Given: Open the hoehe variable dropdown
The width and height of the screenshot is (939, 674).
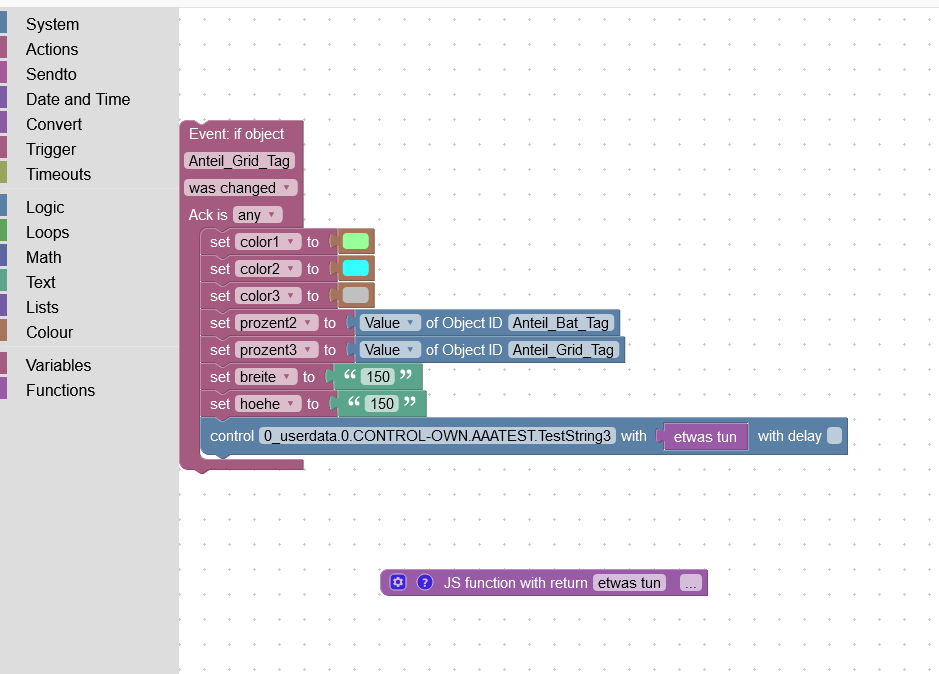Looking at the screenshot, I should (268, 404).
